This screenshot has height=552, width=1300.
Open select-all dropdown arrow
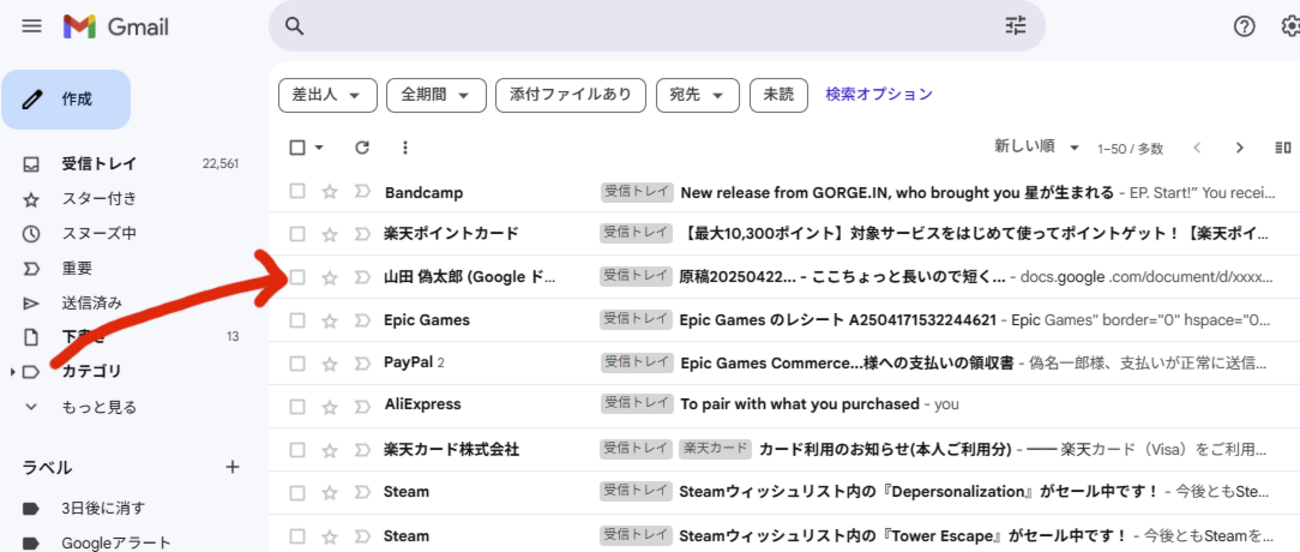tap(319, 148)
